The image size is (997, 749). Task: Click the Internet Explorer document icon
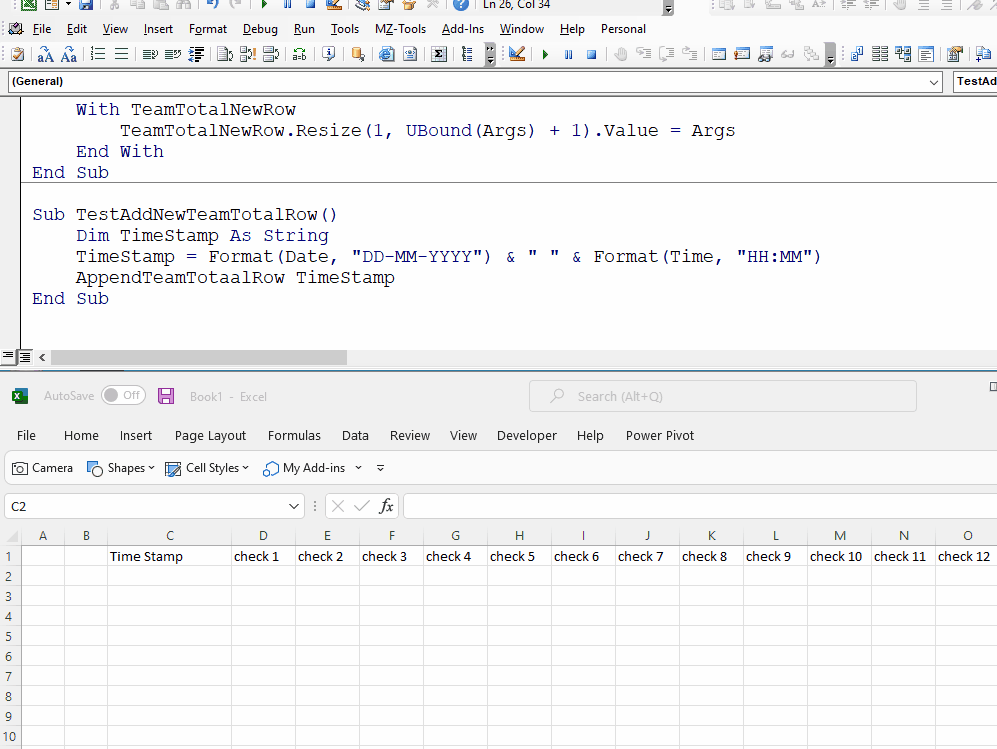click(x=386, y=55)
